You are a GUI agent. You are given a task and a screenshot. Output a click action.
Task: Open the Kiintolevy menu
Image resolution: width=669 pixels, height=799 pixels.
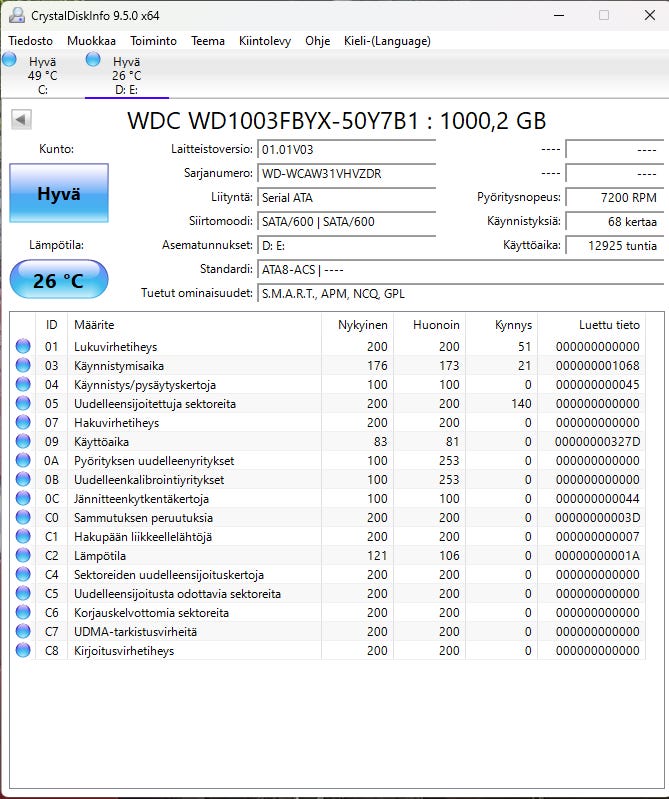(x=265, y=41)
